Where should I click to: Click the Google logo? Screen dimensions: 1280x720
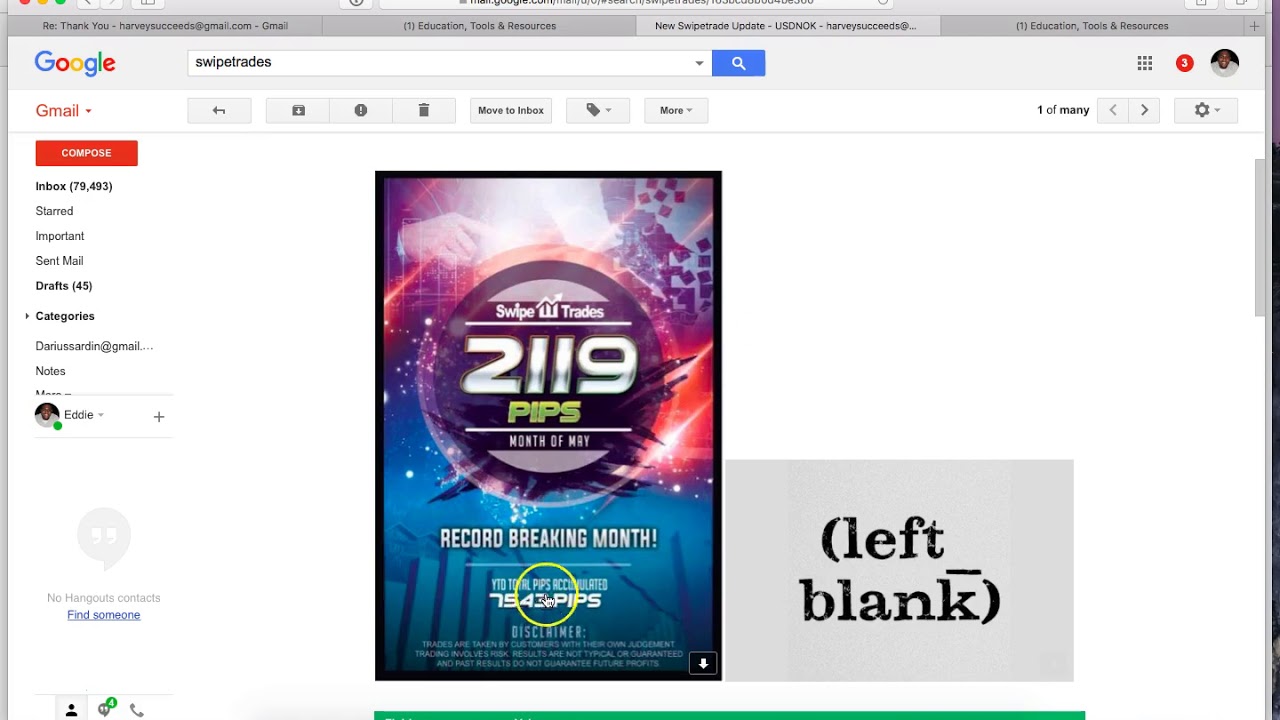tap(75, 64)
